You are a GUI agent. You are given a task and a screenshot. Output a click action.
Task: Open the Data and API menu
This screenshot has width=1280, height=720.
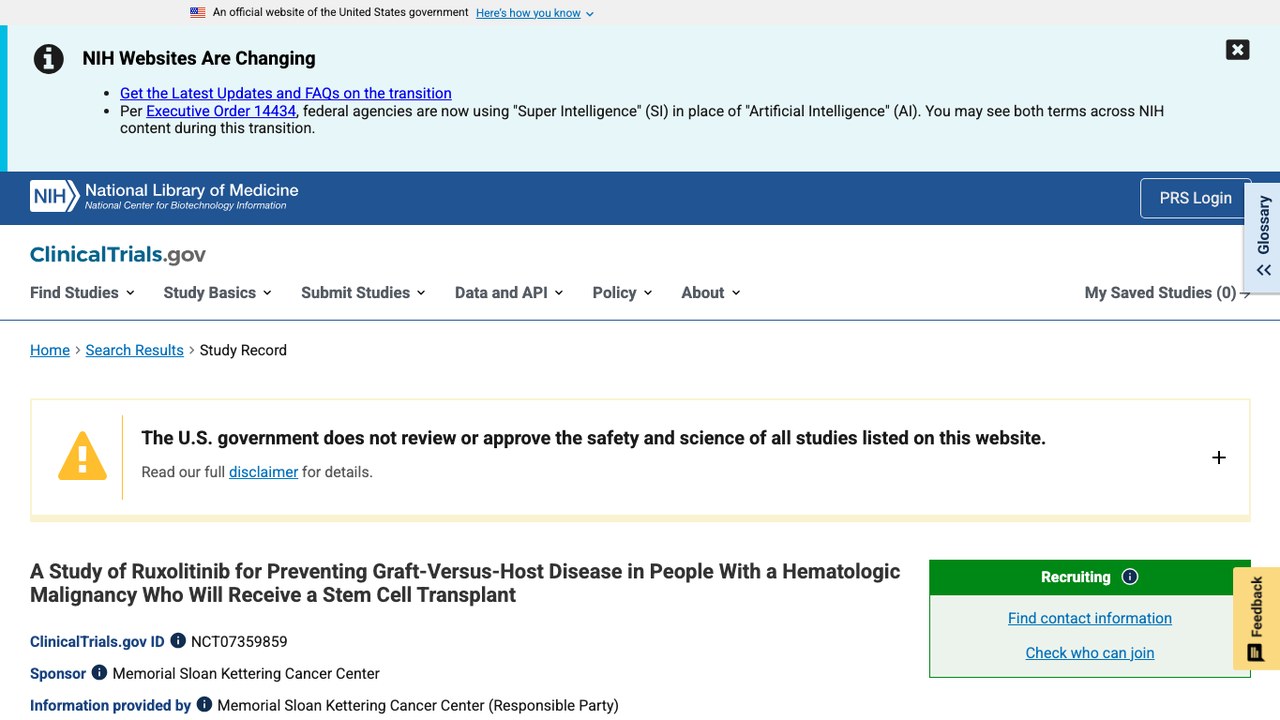tap(509, 292)
